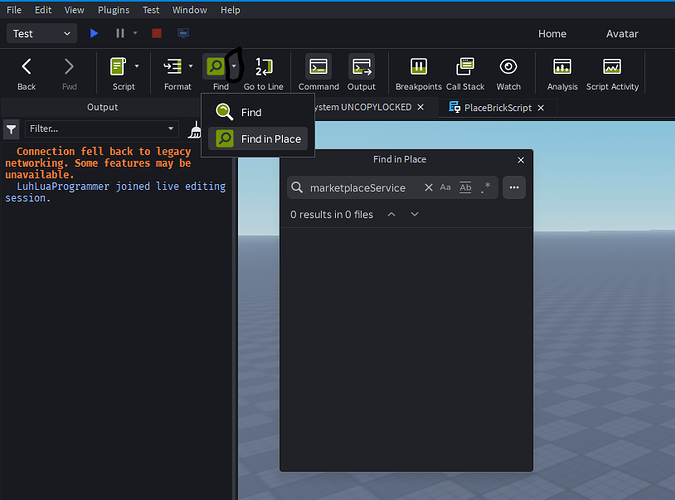Go to previous result with up chevron

pyautogui.click(x=391, y=214)
